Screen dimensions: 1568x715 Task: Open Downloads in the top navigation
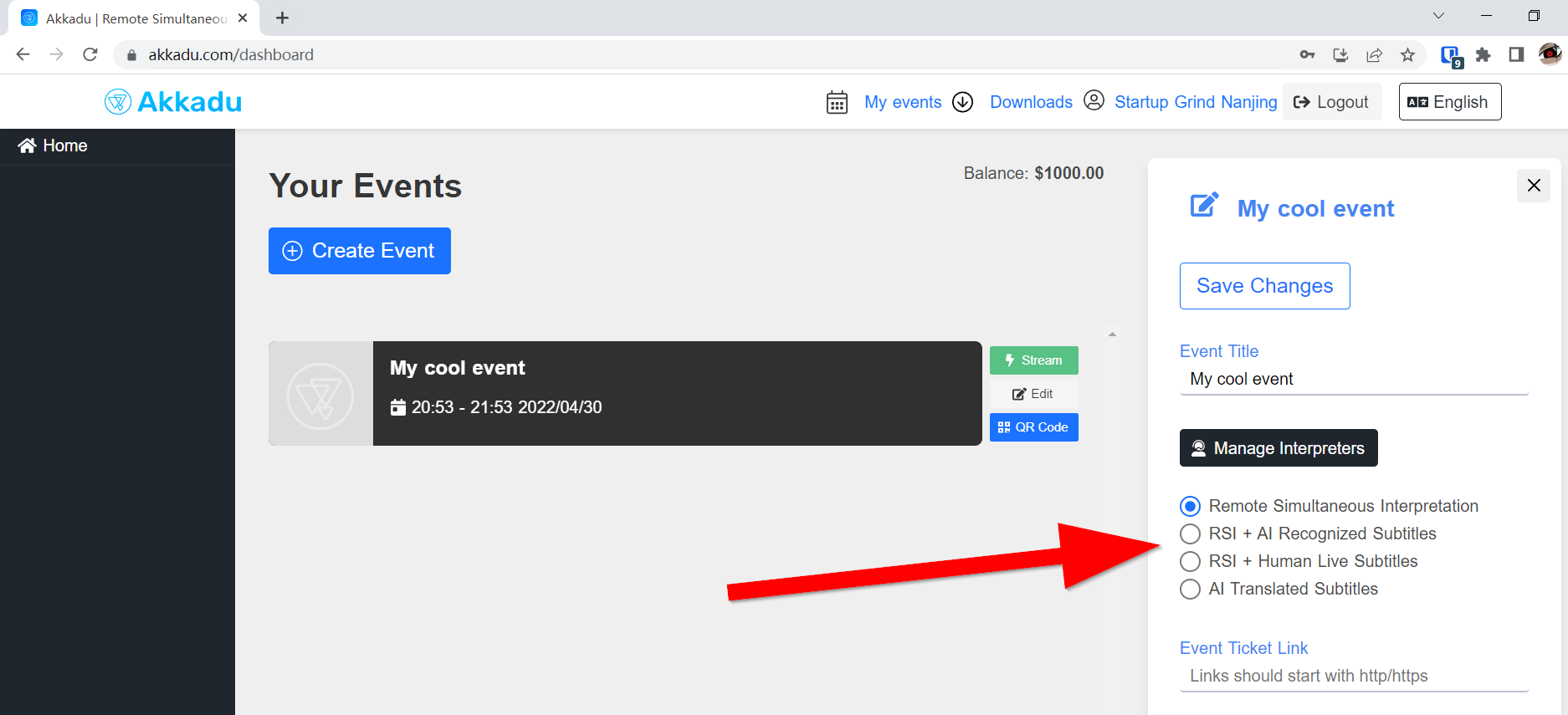[1031, 102]
